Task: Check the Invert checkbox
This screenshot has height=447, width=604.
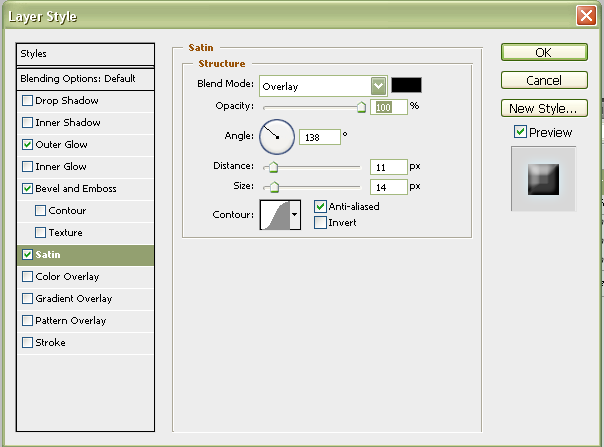Action: tap(320, 223)
